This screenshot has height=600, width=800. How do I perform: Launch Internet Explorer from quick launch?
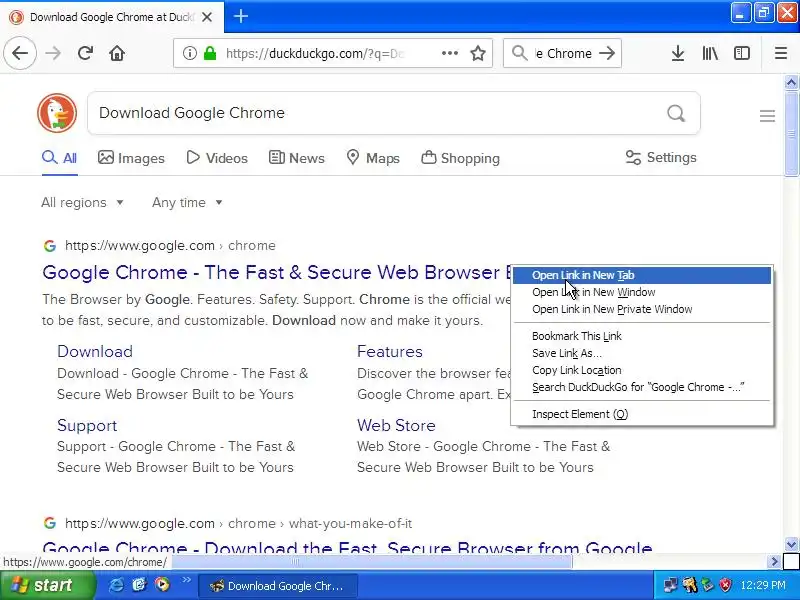(x=116, y=585)
